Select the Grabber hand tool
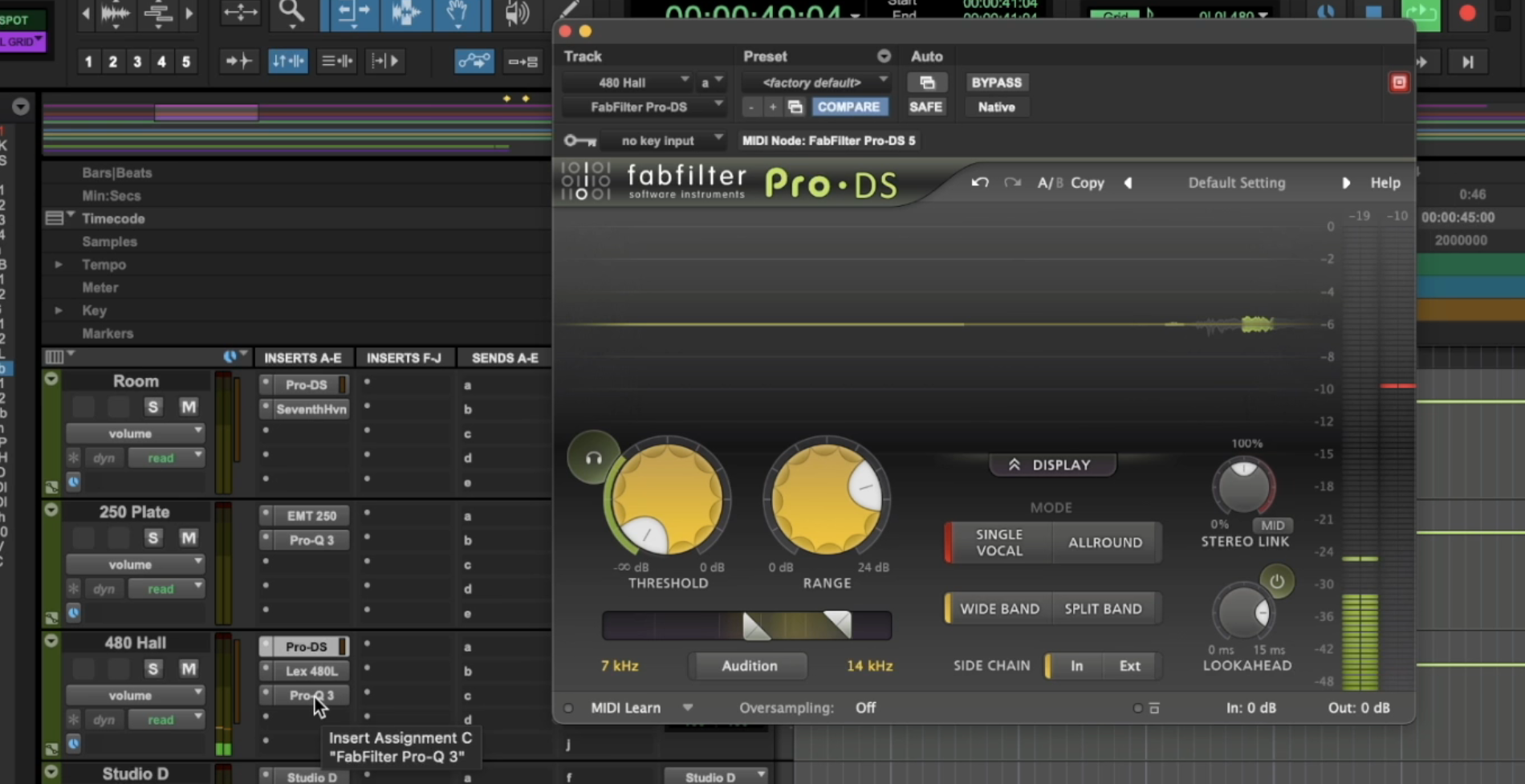 (458, 13)
